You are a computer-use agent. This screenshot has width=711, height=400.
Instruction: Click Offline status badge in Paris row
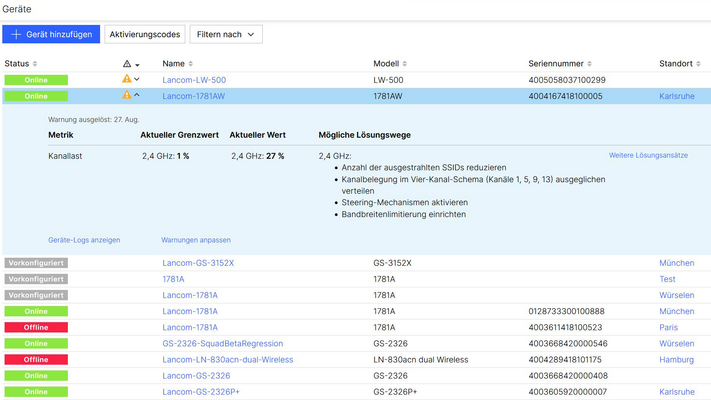click(36, 327)
